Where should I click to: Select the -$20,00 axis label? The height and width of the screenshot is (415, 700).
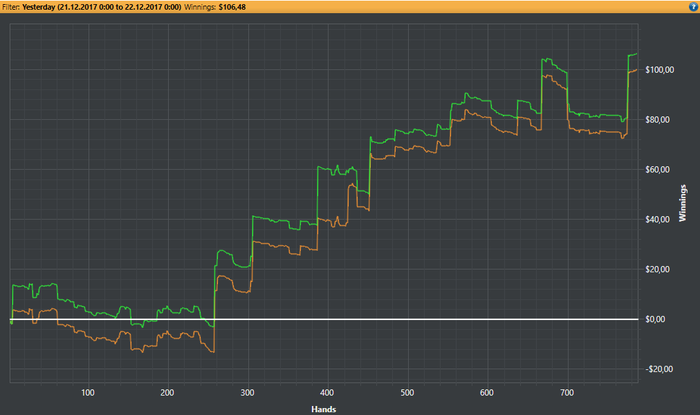659,369
